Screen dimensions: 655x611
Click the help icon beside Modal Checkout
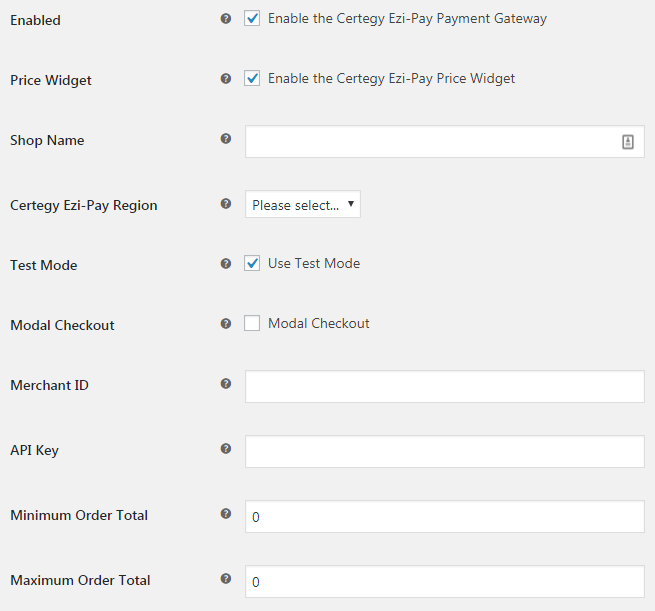(x=226, y=324)
